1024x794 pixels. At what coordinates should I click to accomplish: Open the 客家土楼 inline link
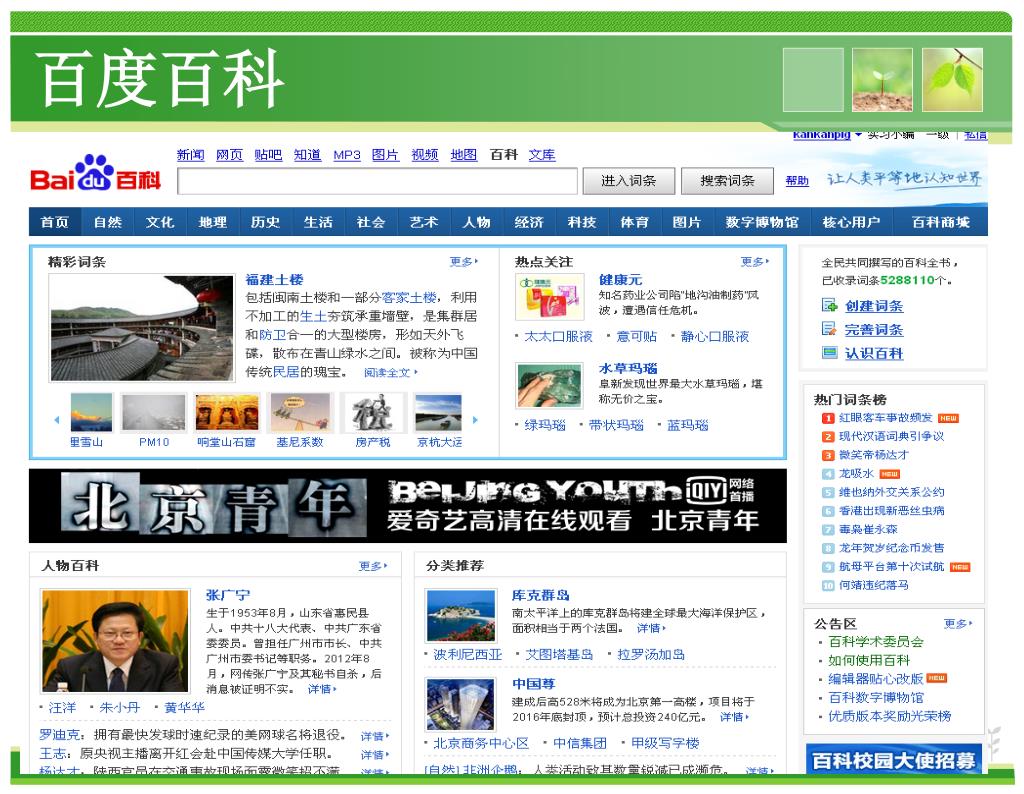click(x=409, y=298)
